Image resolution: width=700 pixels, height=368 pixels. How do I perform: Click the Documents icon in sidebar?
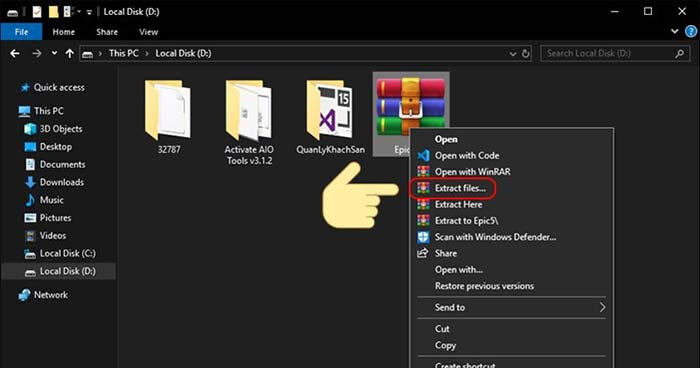point(30,165)
